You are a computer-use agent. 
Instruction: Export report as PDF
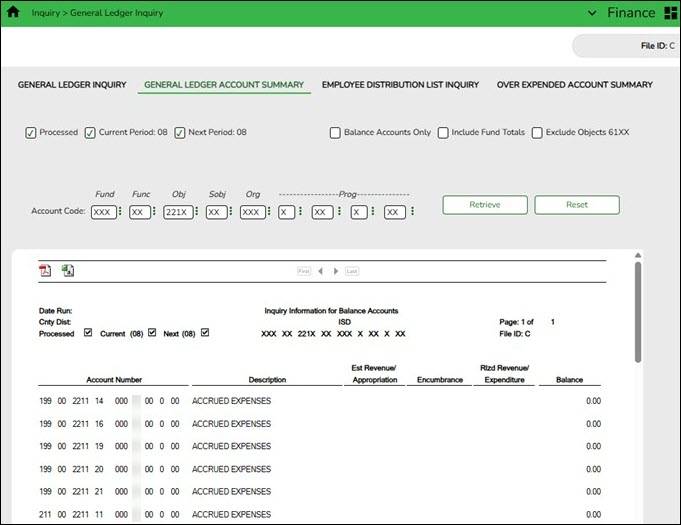[x=45, y=271]
